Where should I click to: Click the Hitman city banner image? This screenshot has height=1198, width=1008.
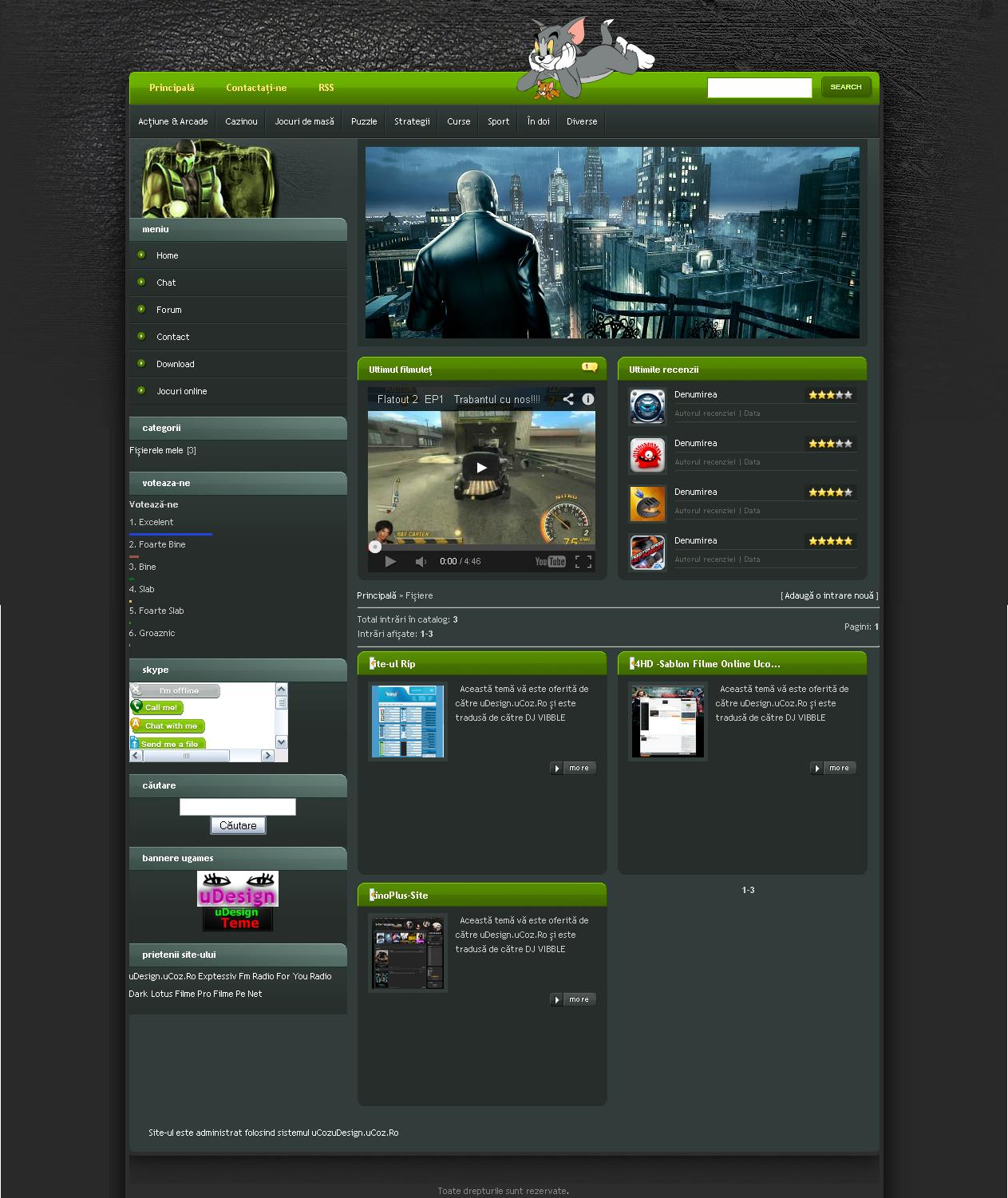(x=612, y=243)
